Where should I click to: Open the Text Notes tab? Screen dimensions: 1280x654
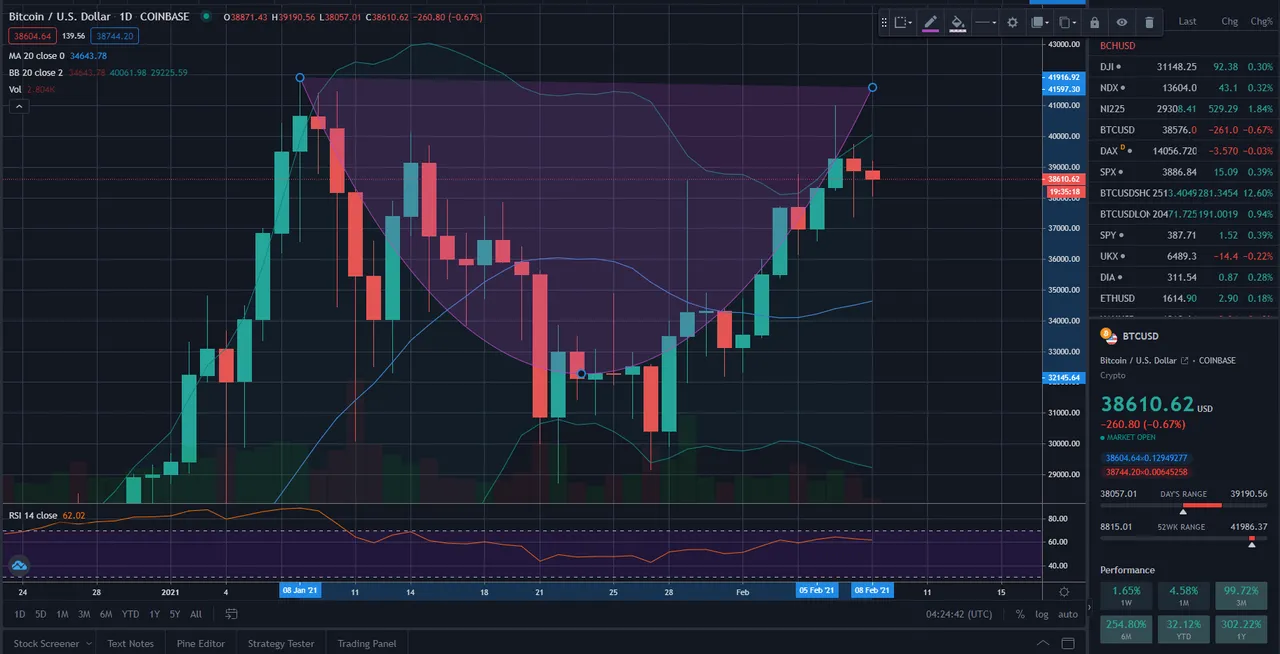click(130, 643)
